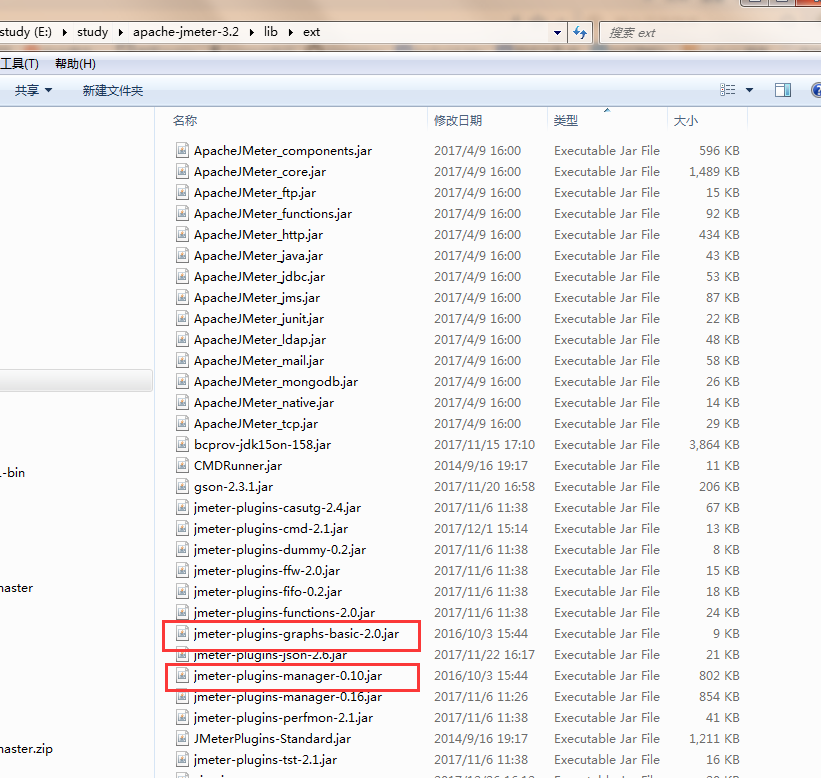Click 'study (E:)' breadcrumb segment
Screen dimensions: 821x778
click(26, 32)
